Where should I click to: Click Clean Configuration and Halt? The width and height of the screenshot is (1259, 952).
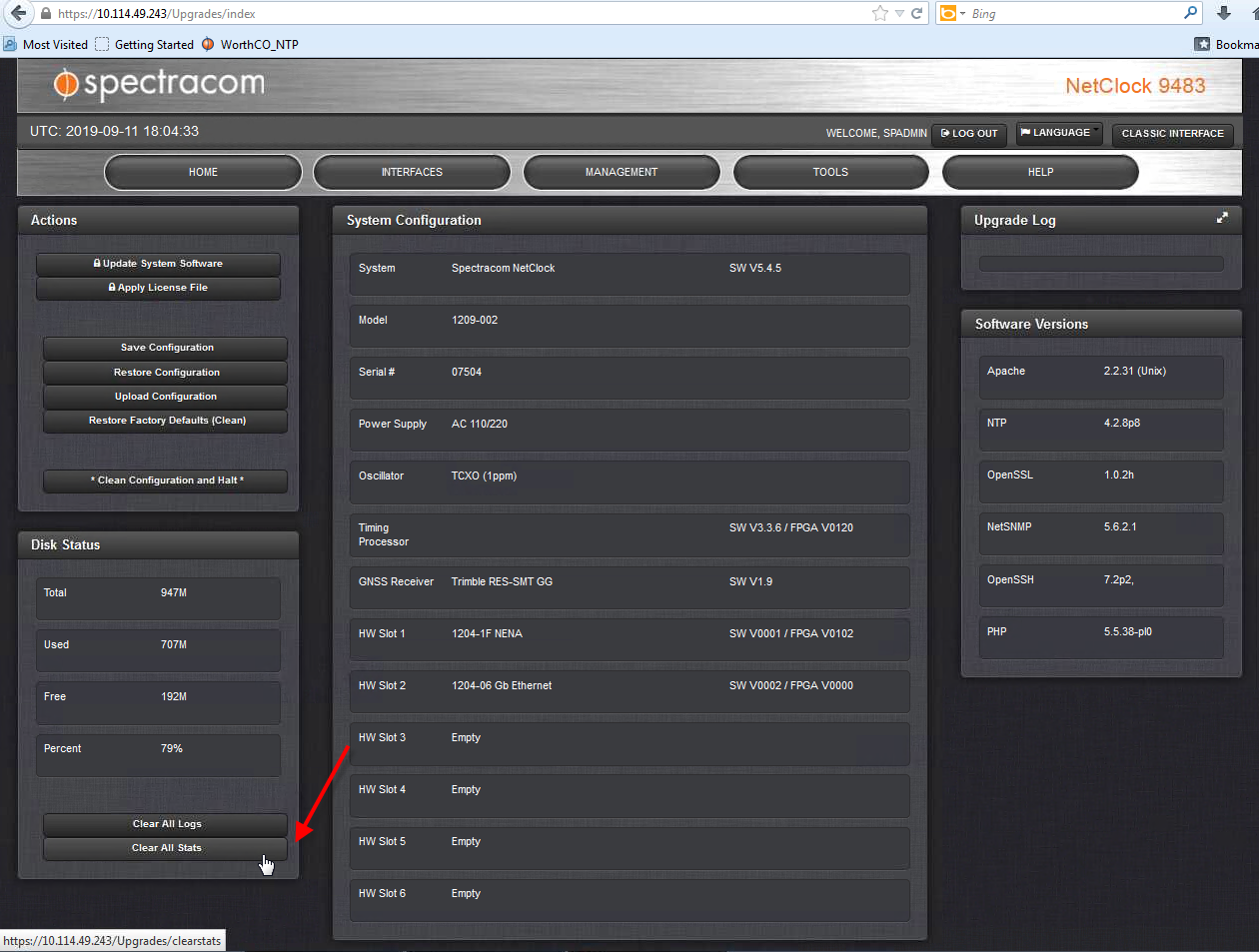(165, 480)
